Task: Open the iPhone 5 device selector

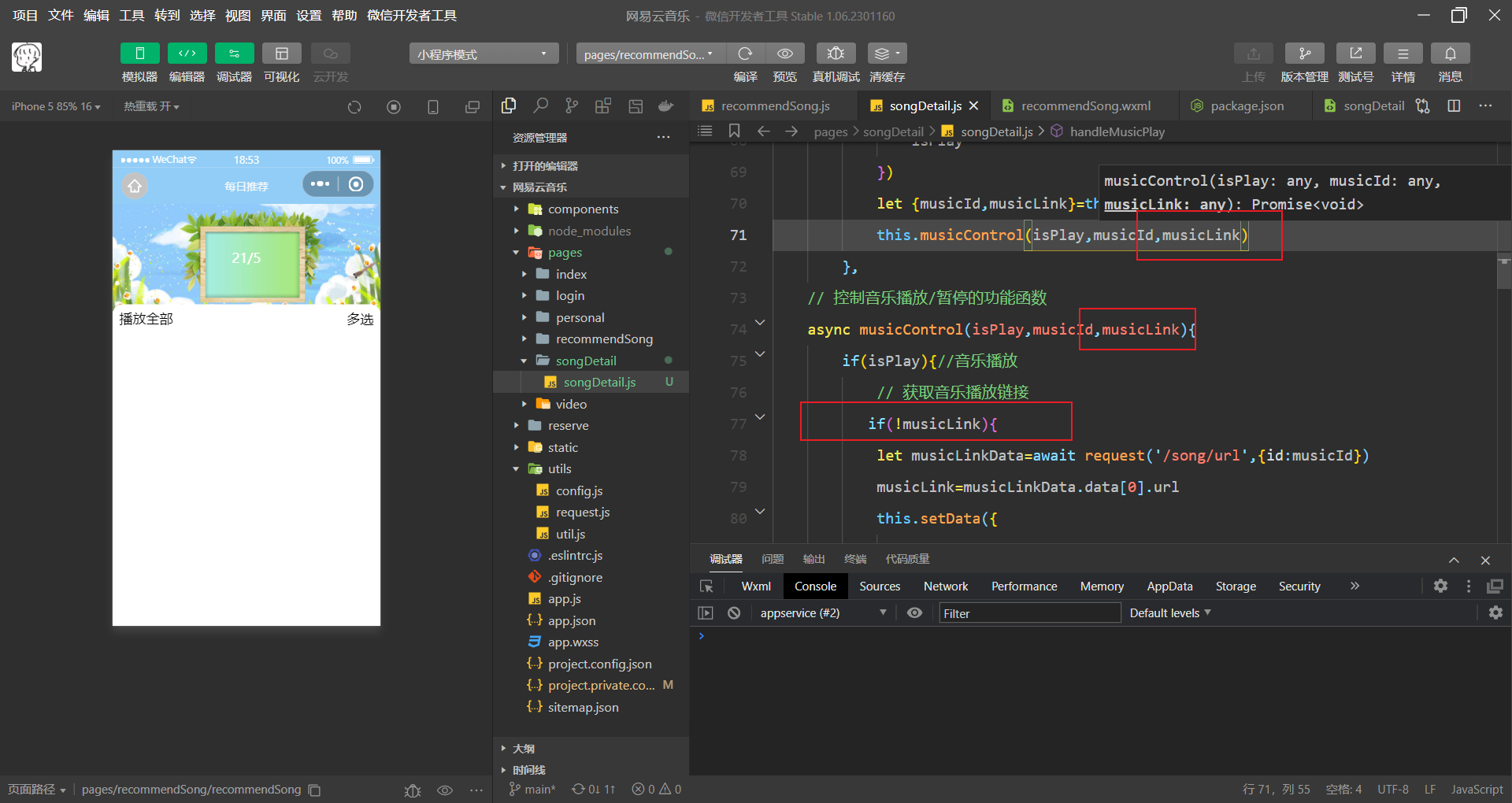Action: [x=56, y=106]
